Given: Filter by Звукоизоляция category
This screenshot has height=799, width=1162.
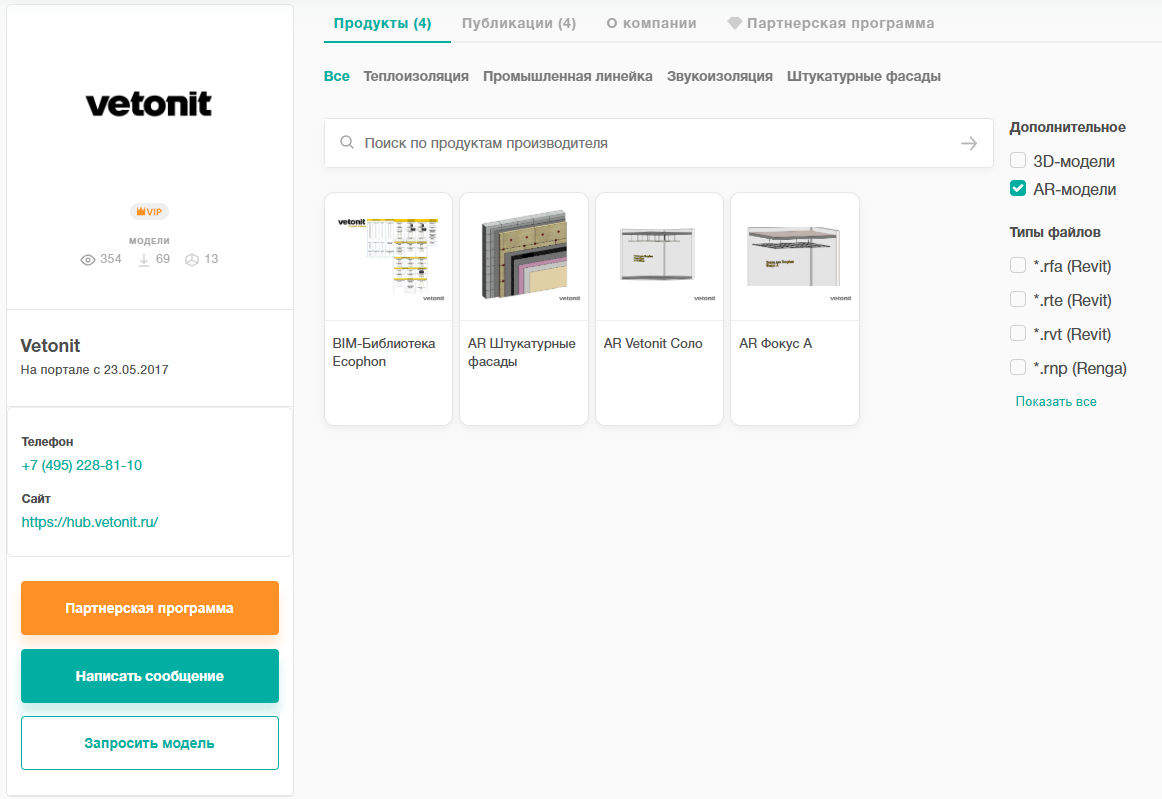Looking at the screenshot, I should 720,76.
